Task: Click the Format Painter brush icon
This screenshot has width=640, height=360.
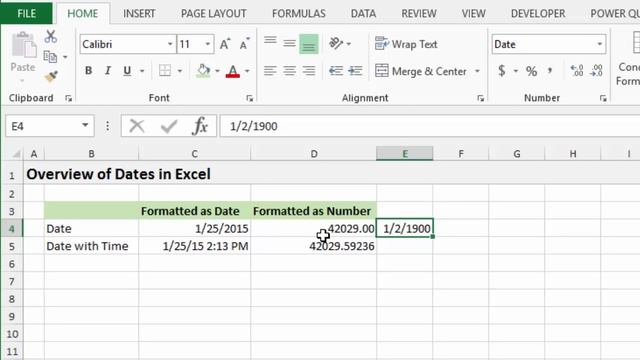Action: pos(51,76)
